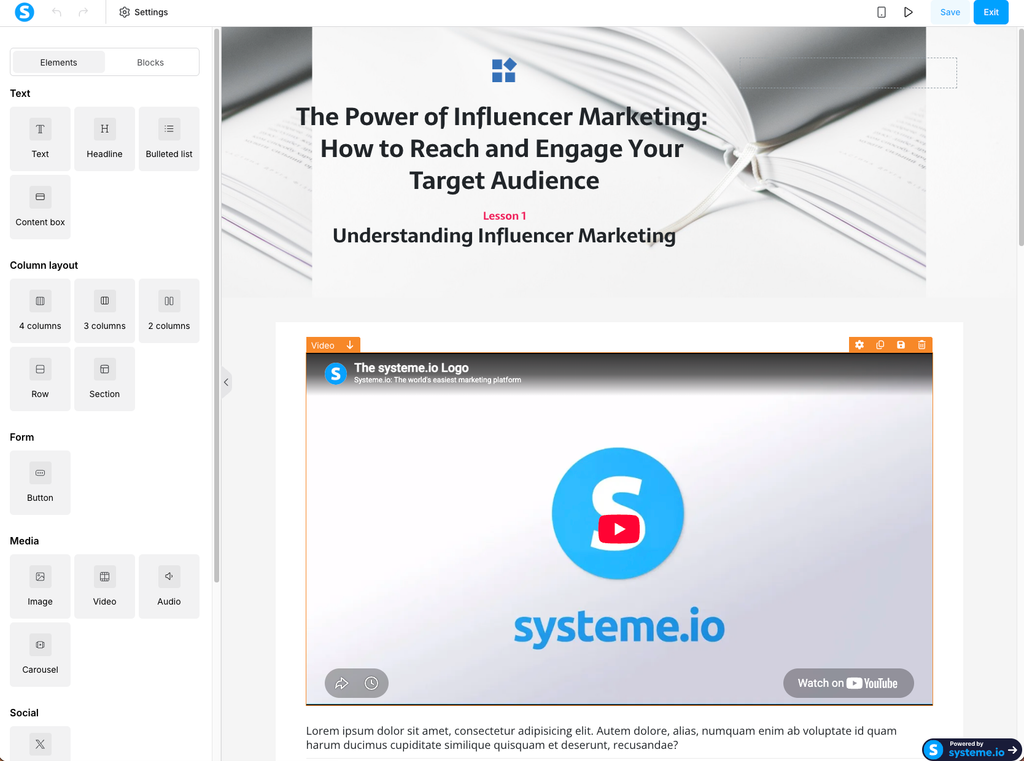Click the Watch later clock icon
Viewport: 1024px width, 761px height.
point(372,683)
